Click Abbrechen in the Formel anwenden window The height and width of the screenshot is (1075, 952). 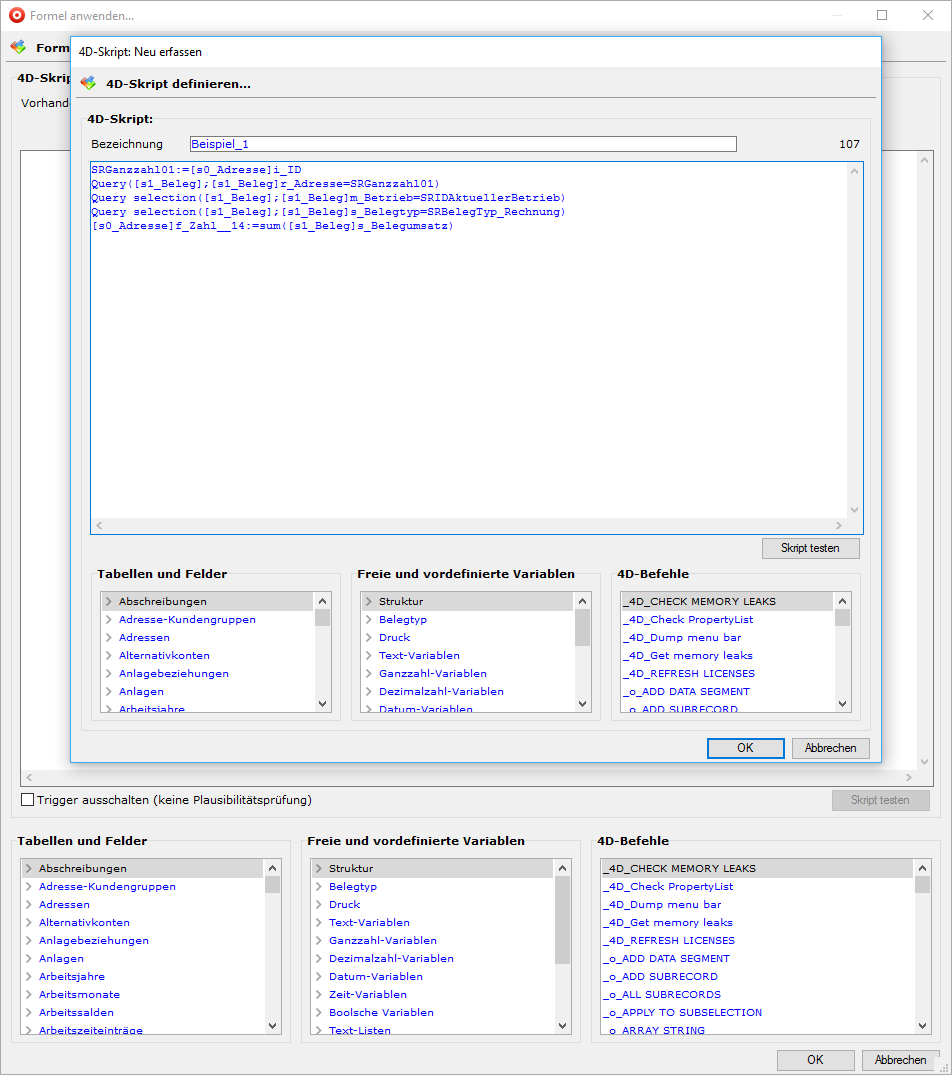900,1060
